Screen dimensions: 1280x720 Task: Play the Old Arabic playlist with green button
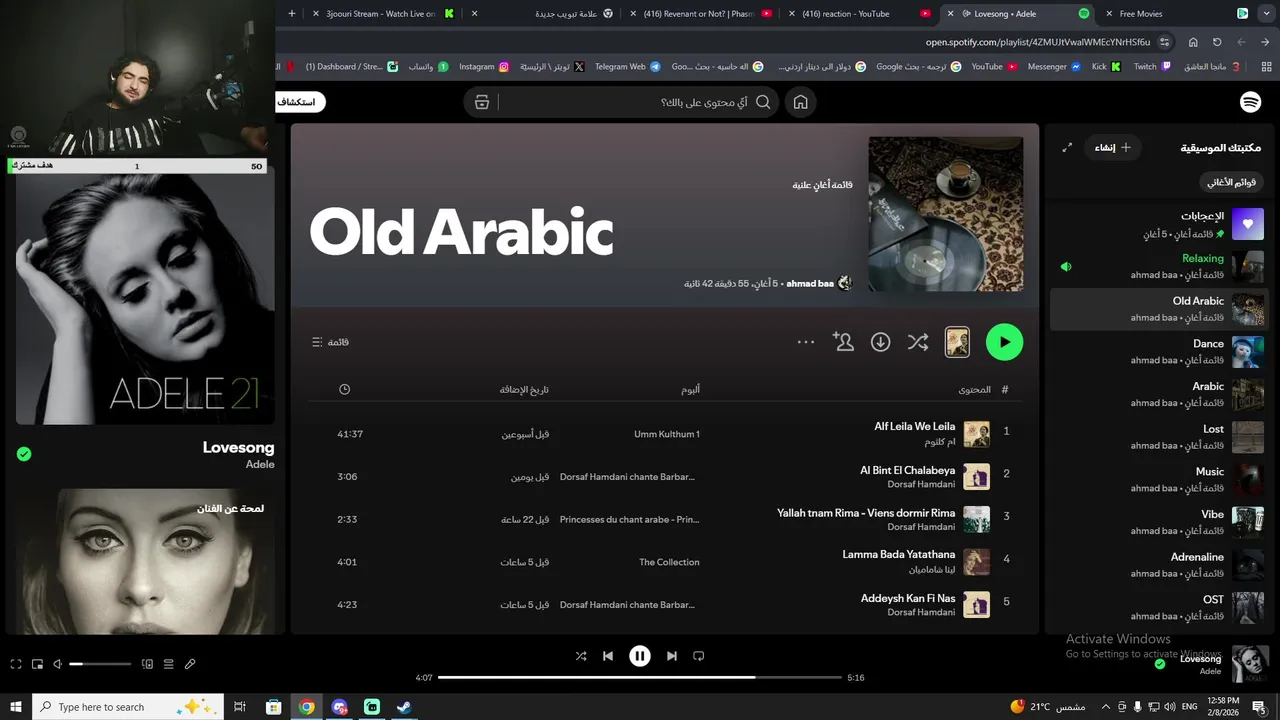click(x=1004, y=342)
